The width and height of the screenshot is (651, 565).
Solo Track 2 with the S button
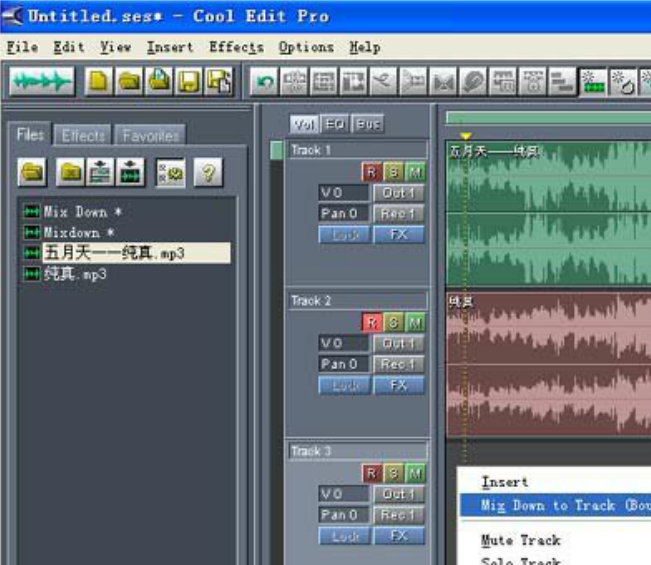click(x=394, y=322)
